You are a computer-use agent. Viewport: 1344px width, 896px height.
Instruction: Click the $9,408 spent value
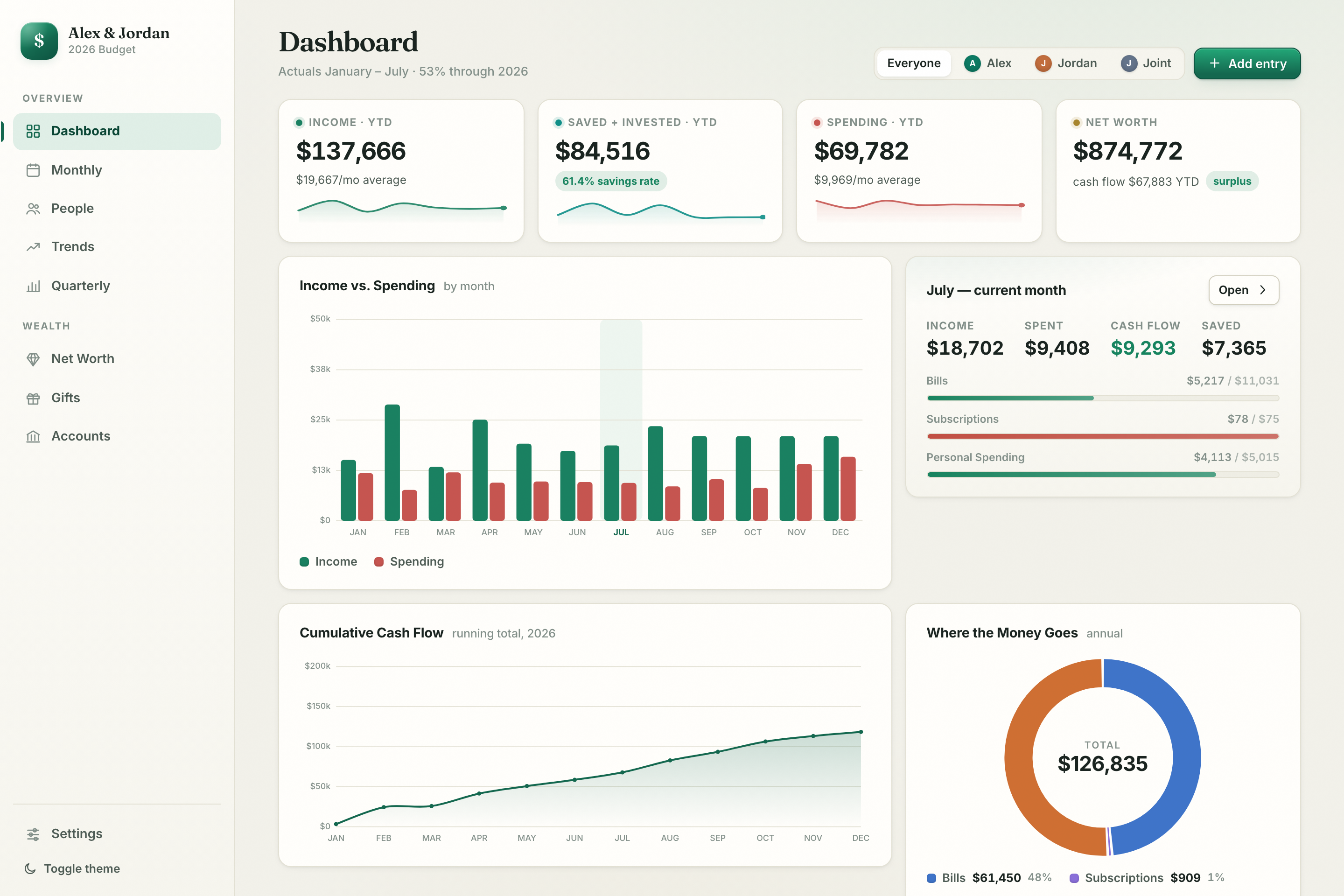pyautogui.click(x=1057, y=348)
